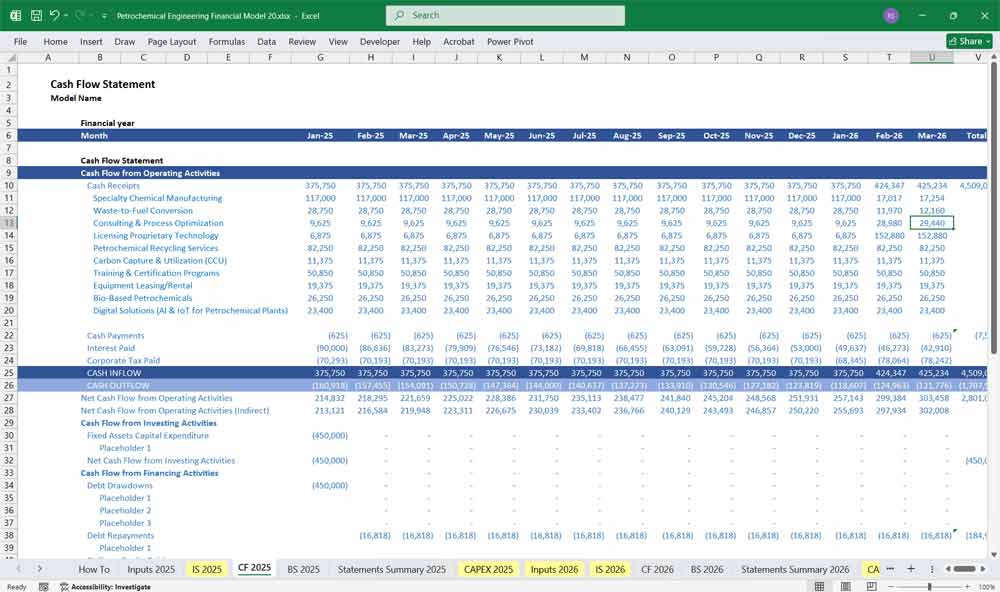Open the Customize Quick Access Toolbar dropdown

102,15
